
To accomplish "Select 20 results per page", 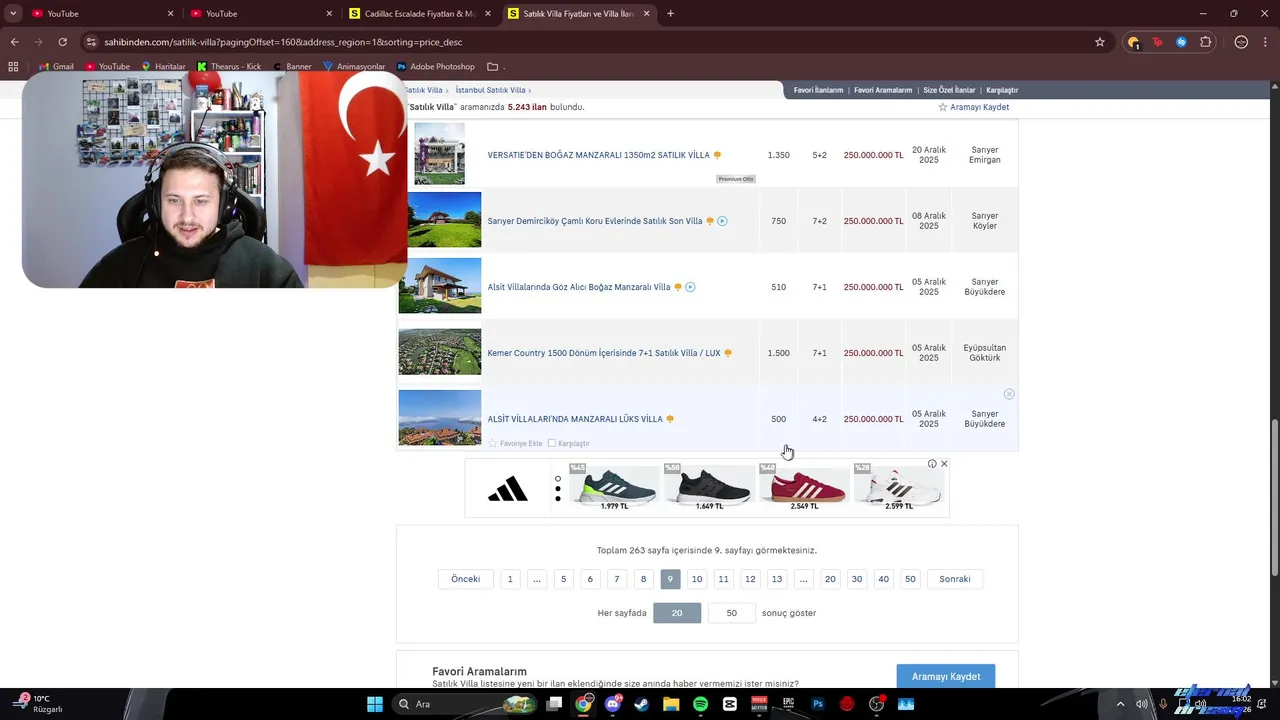I will coord(677,613).
